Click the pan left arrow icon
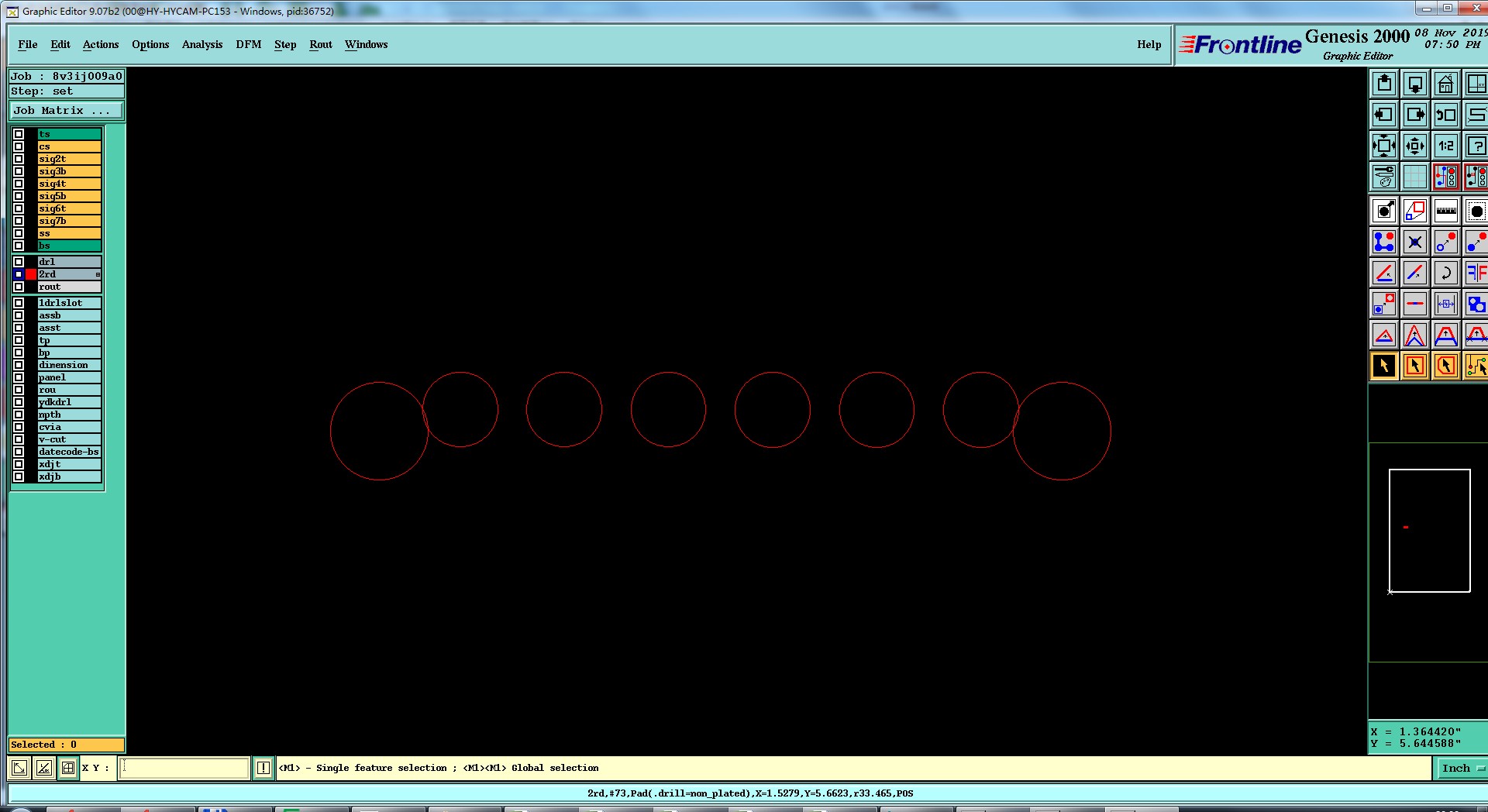1488x812 pixels. 1384,115
